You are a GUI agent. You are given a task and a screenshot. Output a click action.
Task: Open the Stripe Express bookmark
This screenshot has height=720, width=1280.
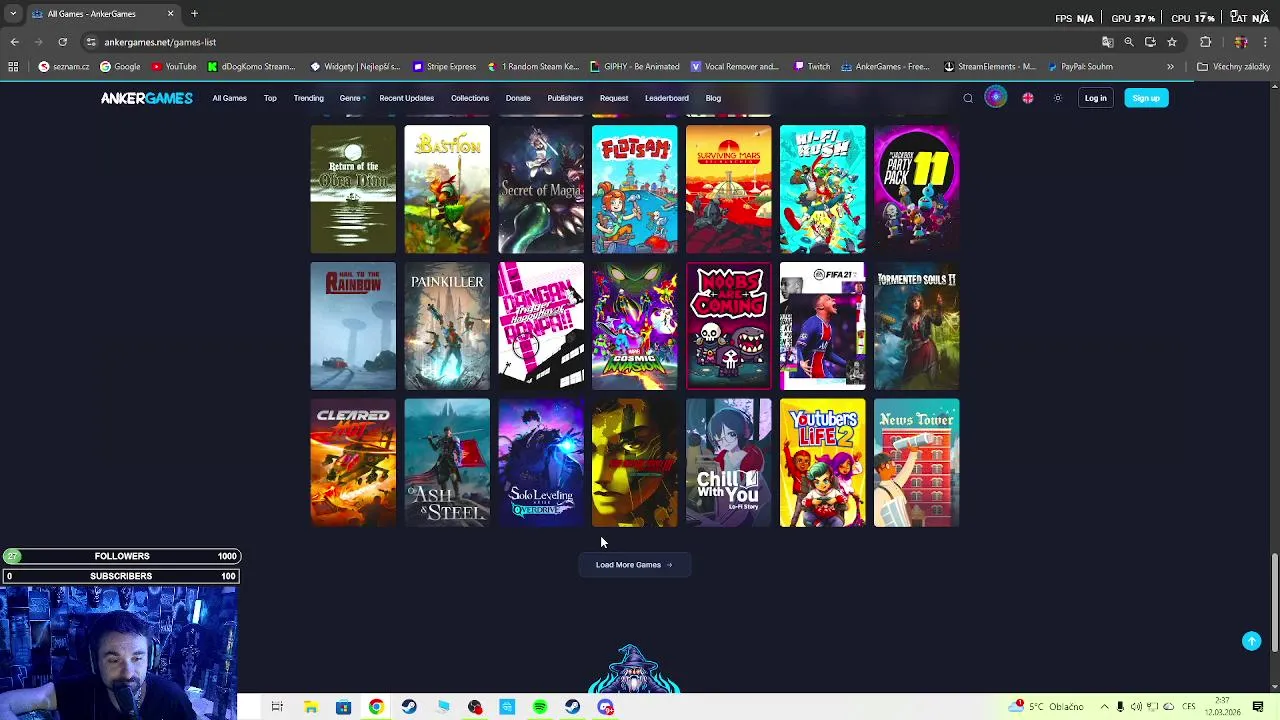click(444, 67)
